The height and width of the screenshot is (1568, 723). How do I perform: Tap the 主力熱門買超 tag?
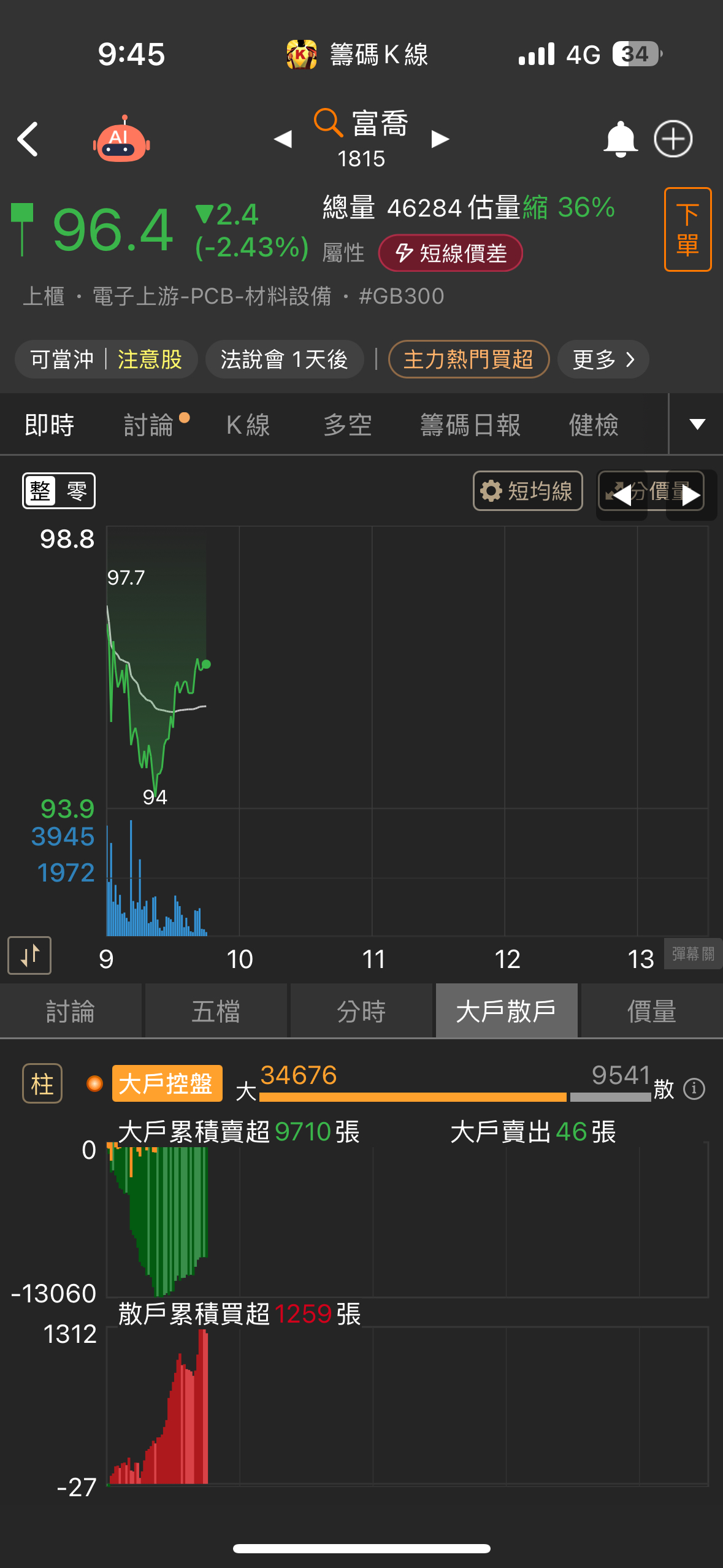pyautogui.click(x=469, y=359)
